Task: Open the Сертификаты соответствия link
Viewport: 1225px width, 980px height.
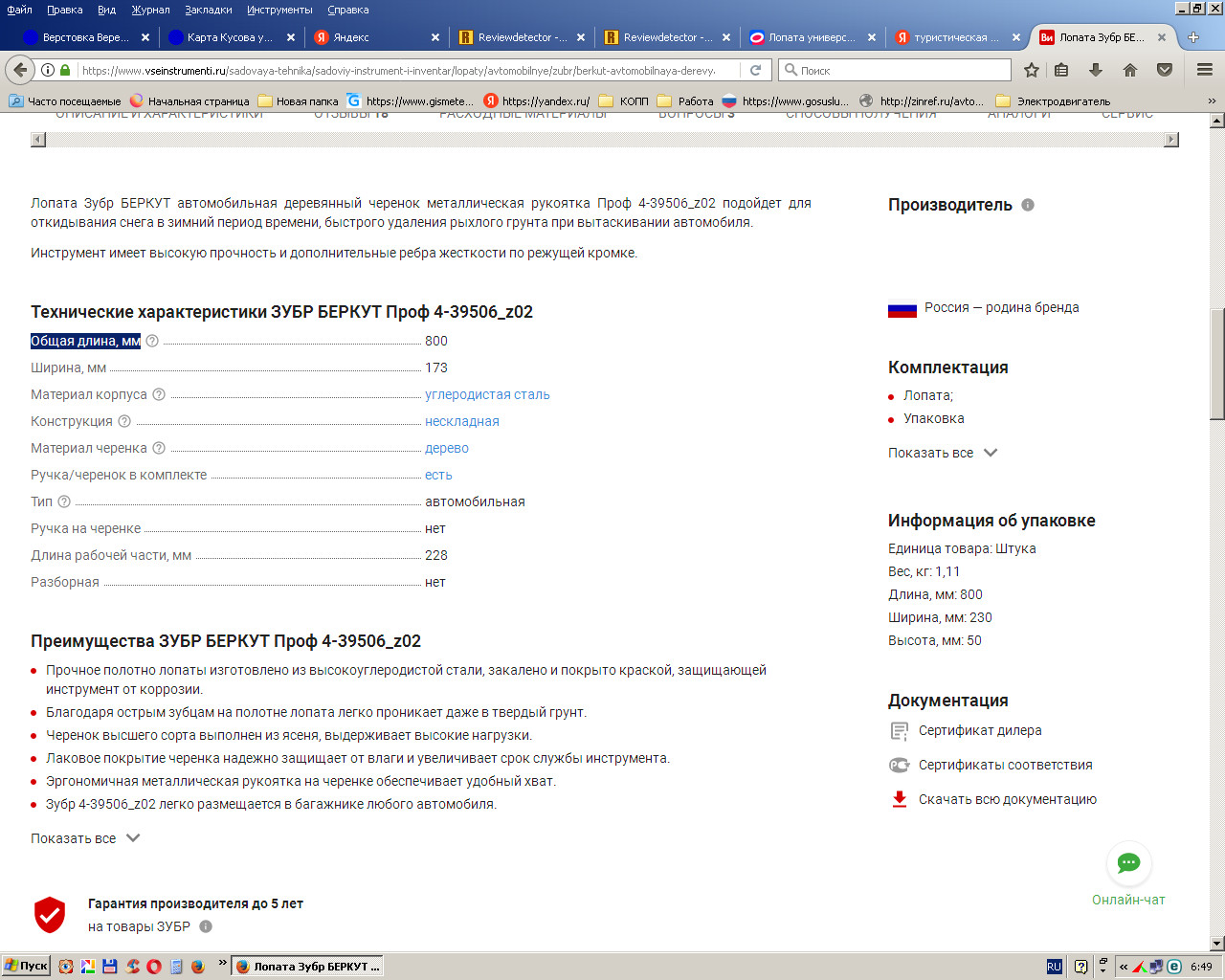Action: 1005,765
